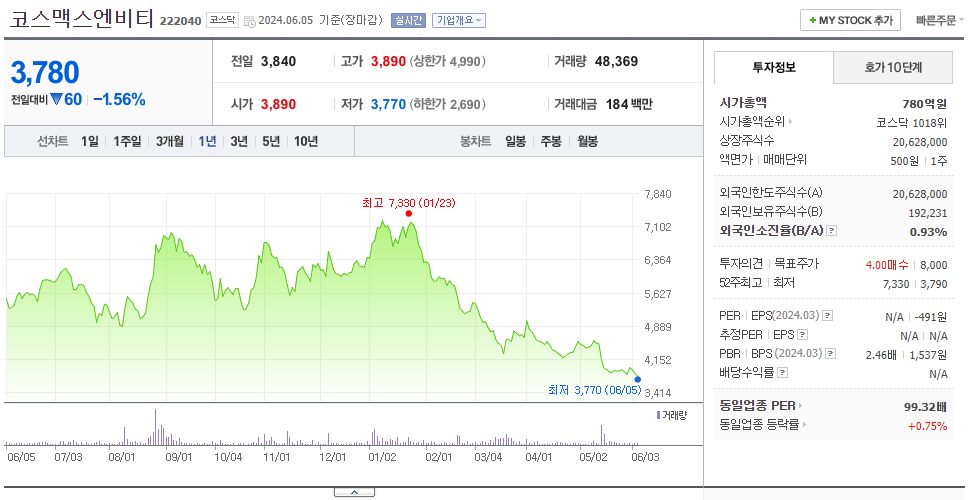This screenshot has width=968, height=500.
Task: Click the 저가 value 3,770
Action: 388,105
